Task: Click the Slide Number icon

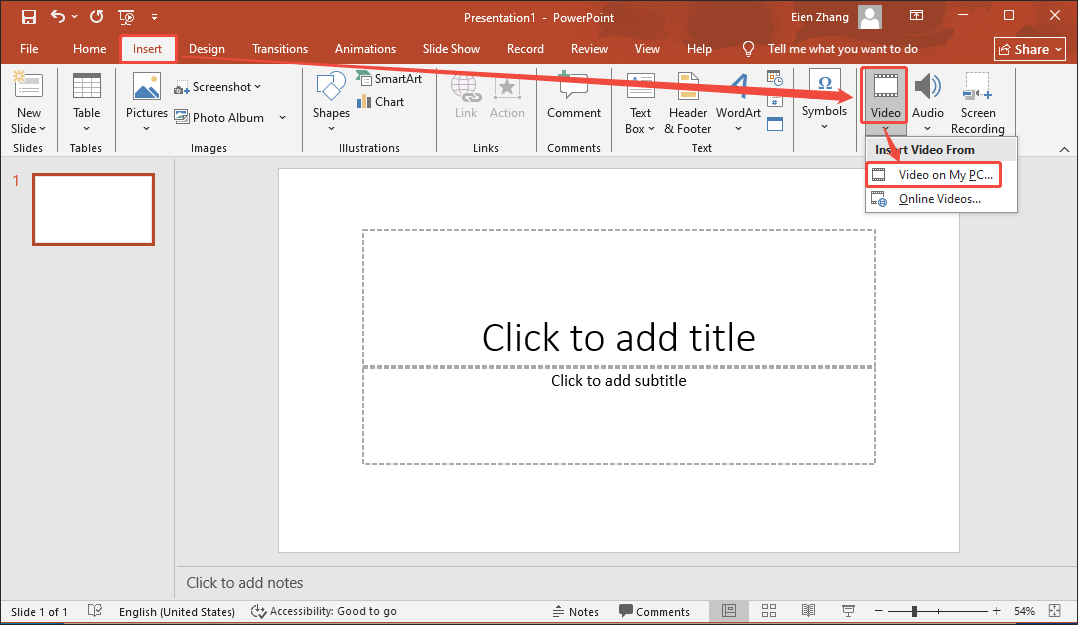Action: tap(775, 102)
